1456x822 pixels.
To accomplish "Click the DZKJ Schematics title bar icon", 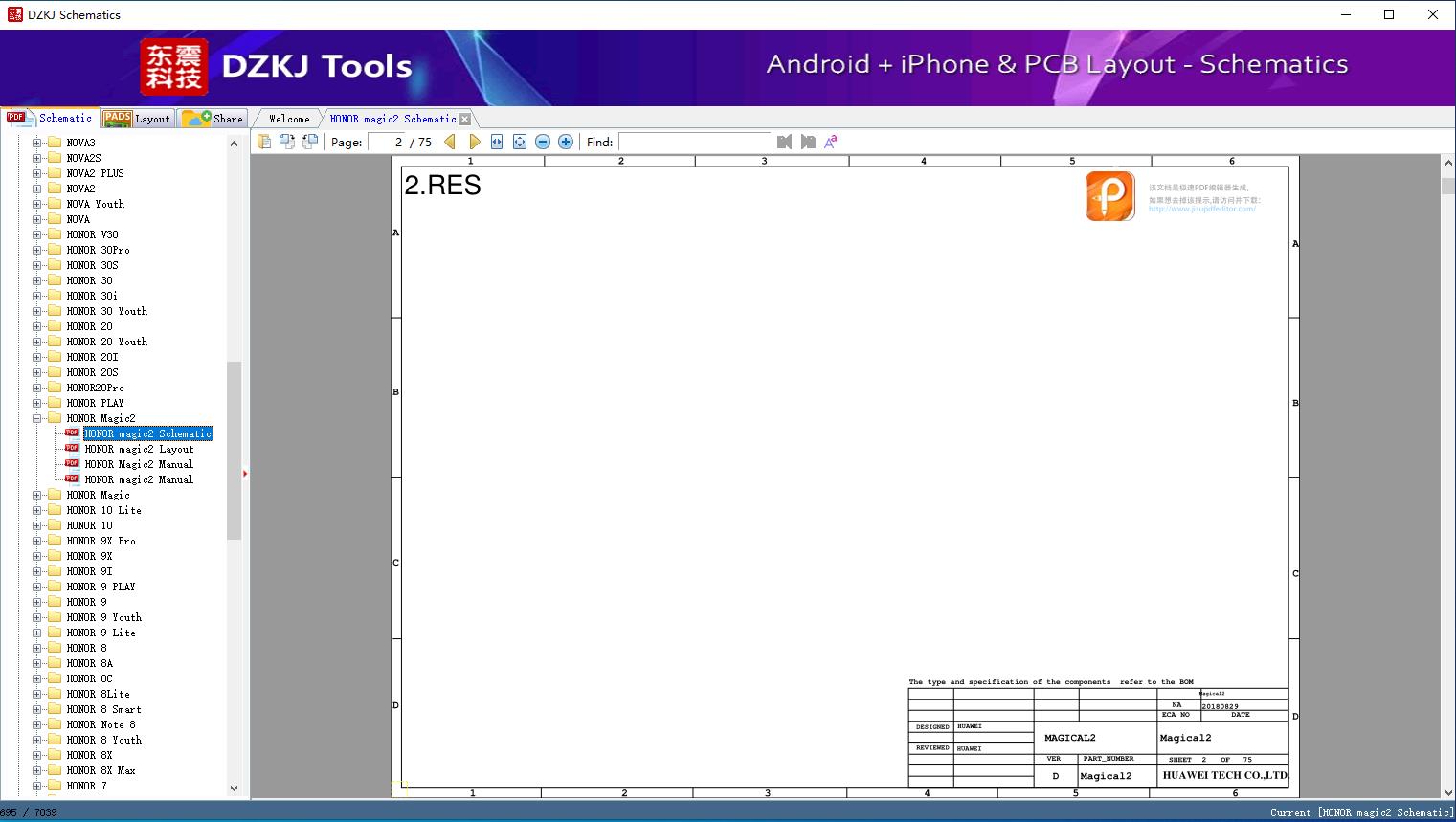I will [x=14, y=14].
